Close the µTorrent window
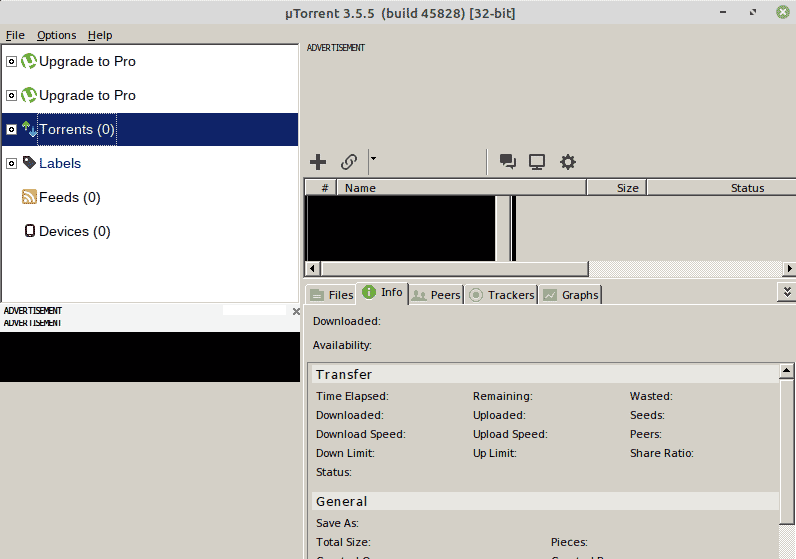This screenshot has width=796, height=559. point(783,12)
